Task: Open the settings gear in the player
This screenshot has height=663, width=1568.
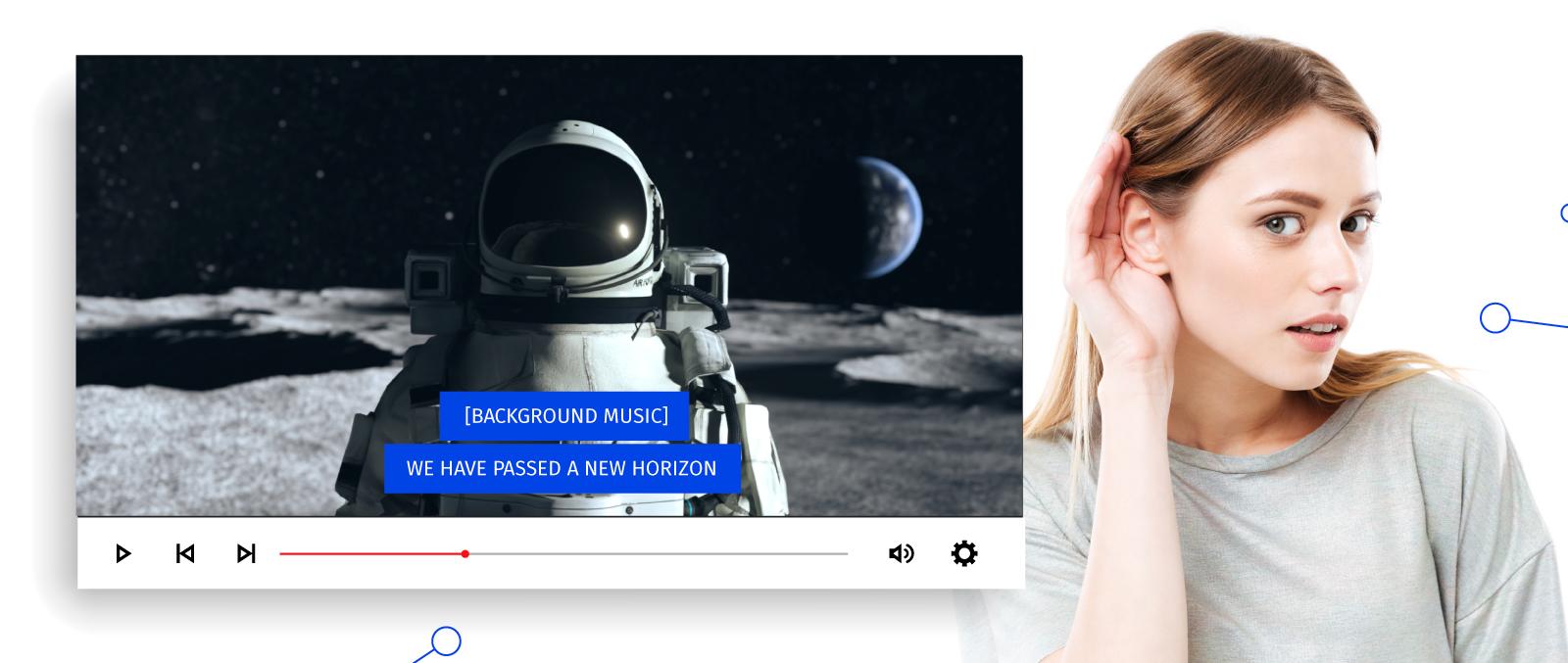Action: click(964, 553)
